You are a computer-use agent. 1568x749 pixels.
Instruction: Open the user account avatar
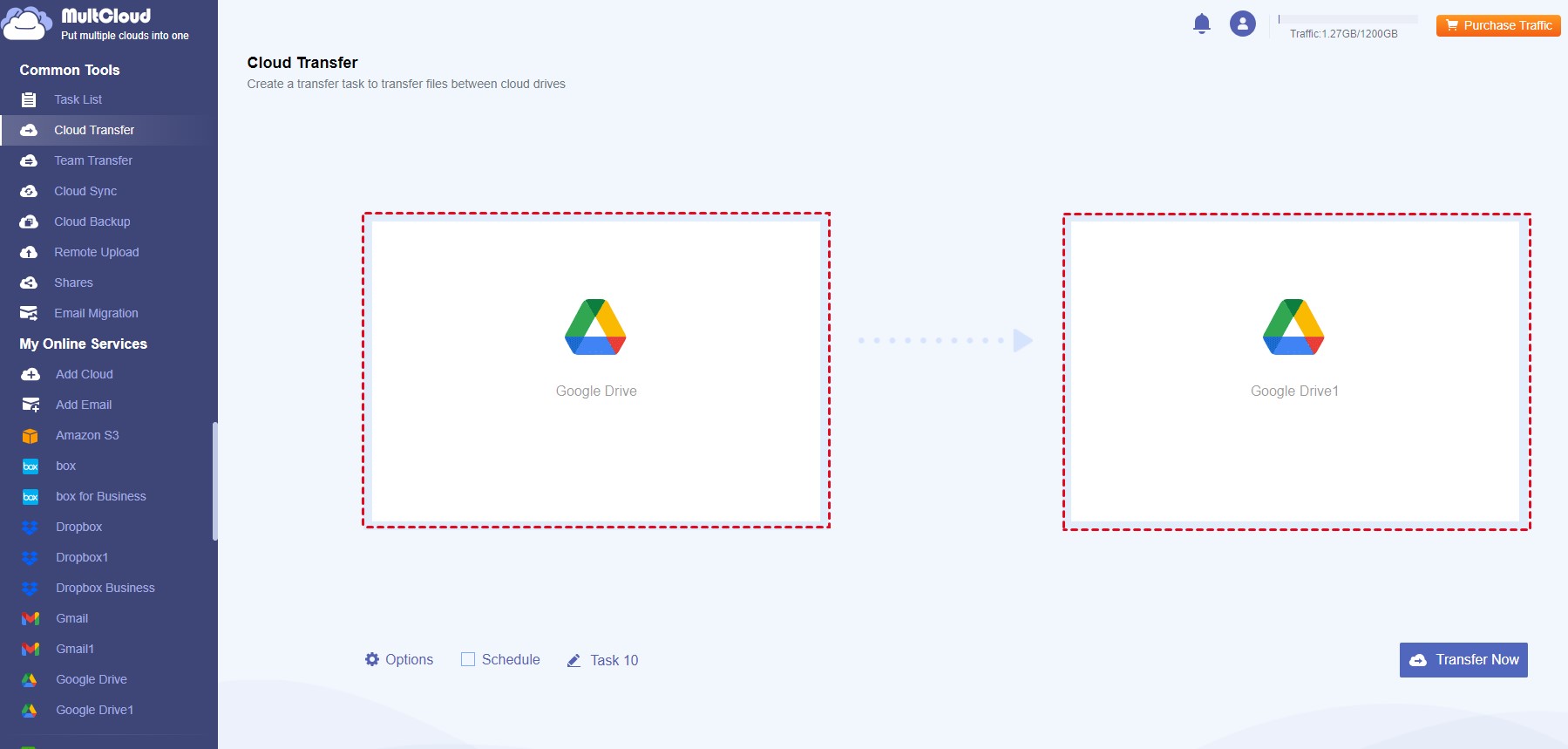(x=1243, y=24)
